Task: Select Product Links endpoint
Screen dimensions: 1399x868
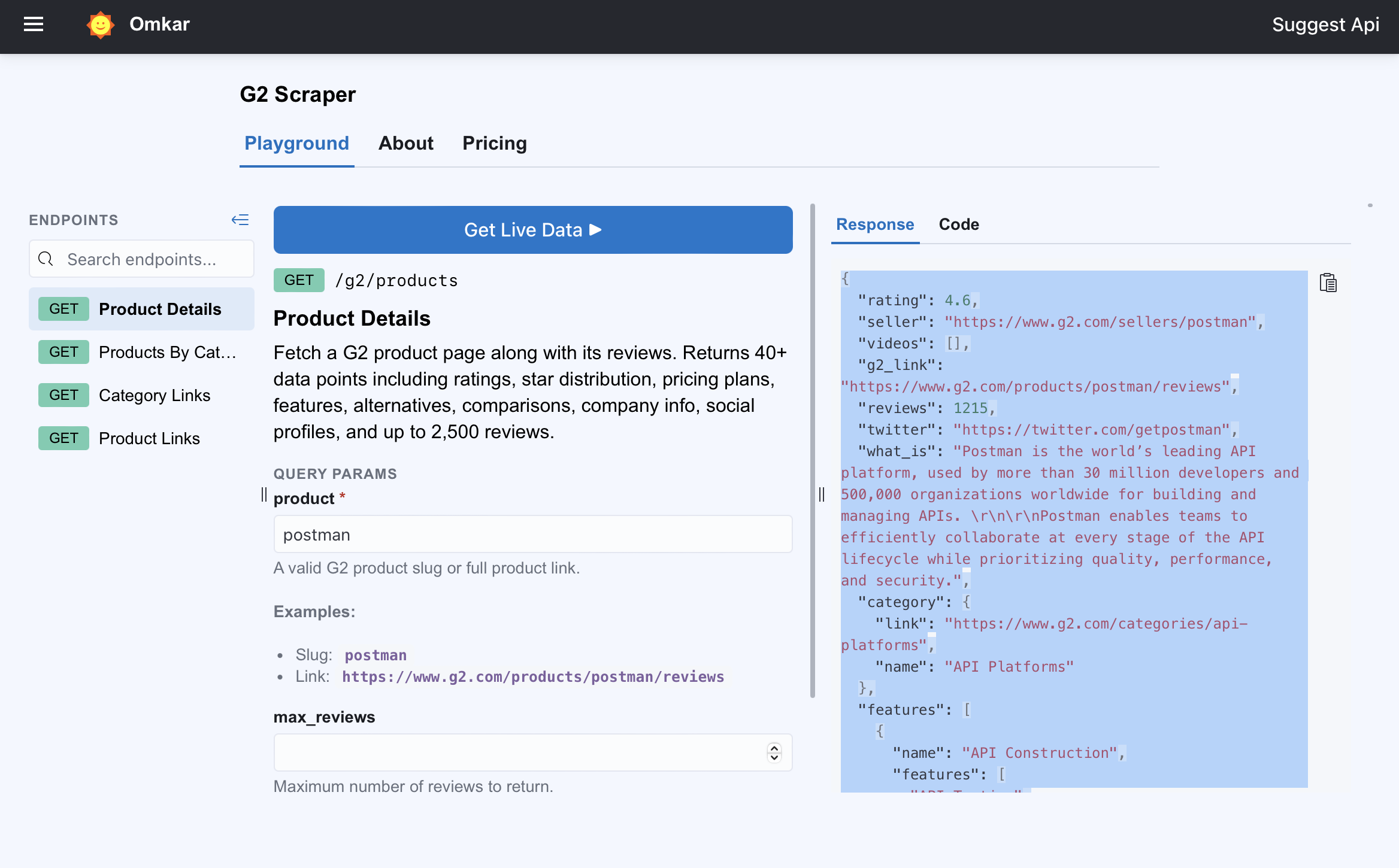Action: pyautogui.click(x=142, y=438)
